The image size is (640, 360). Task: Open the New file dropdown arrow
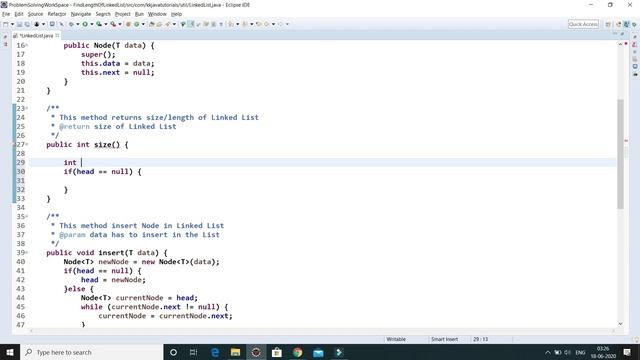pyautogui.click(x=12, y=24)
